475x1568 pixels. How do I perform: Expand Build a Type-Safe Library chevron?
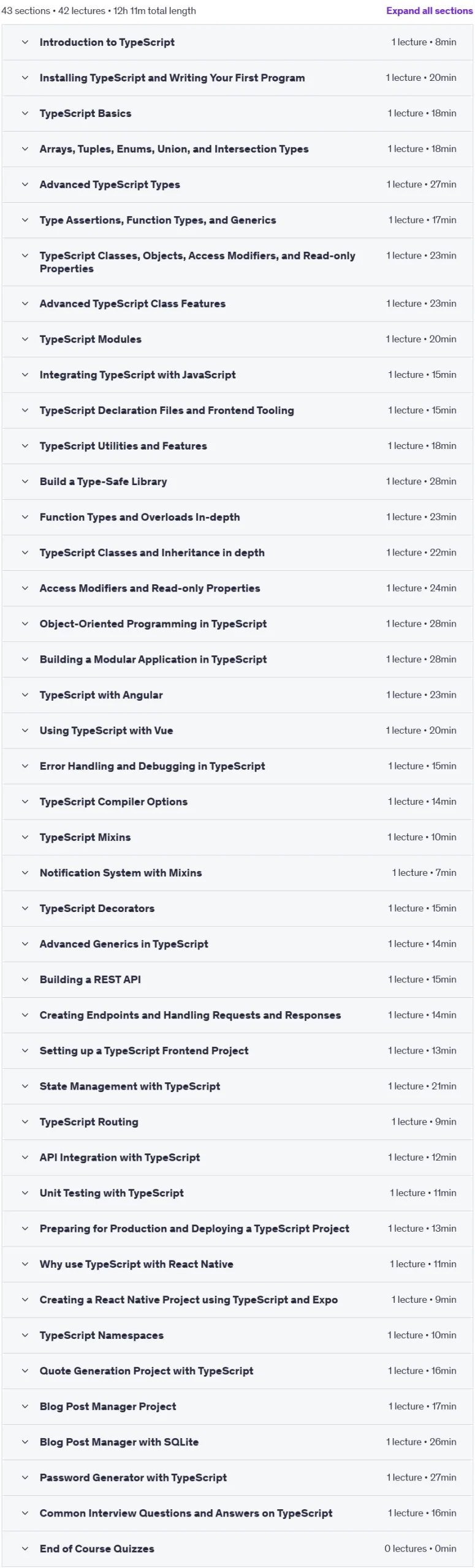pyautogui.click(x=25, y=481)
